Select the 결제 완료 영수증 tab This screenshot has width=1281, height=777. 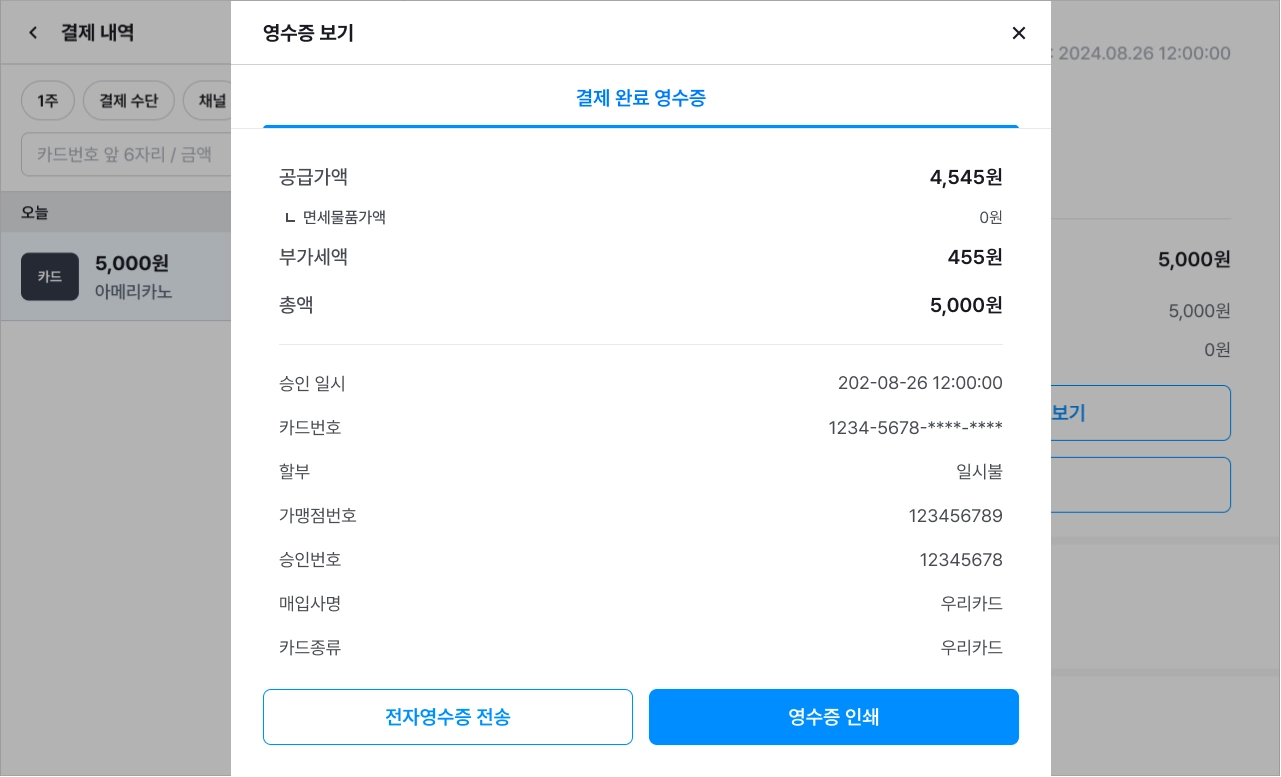(x=641, y=98)
